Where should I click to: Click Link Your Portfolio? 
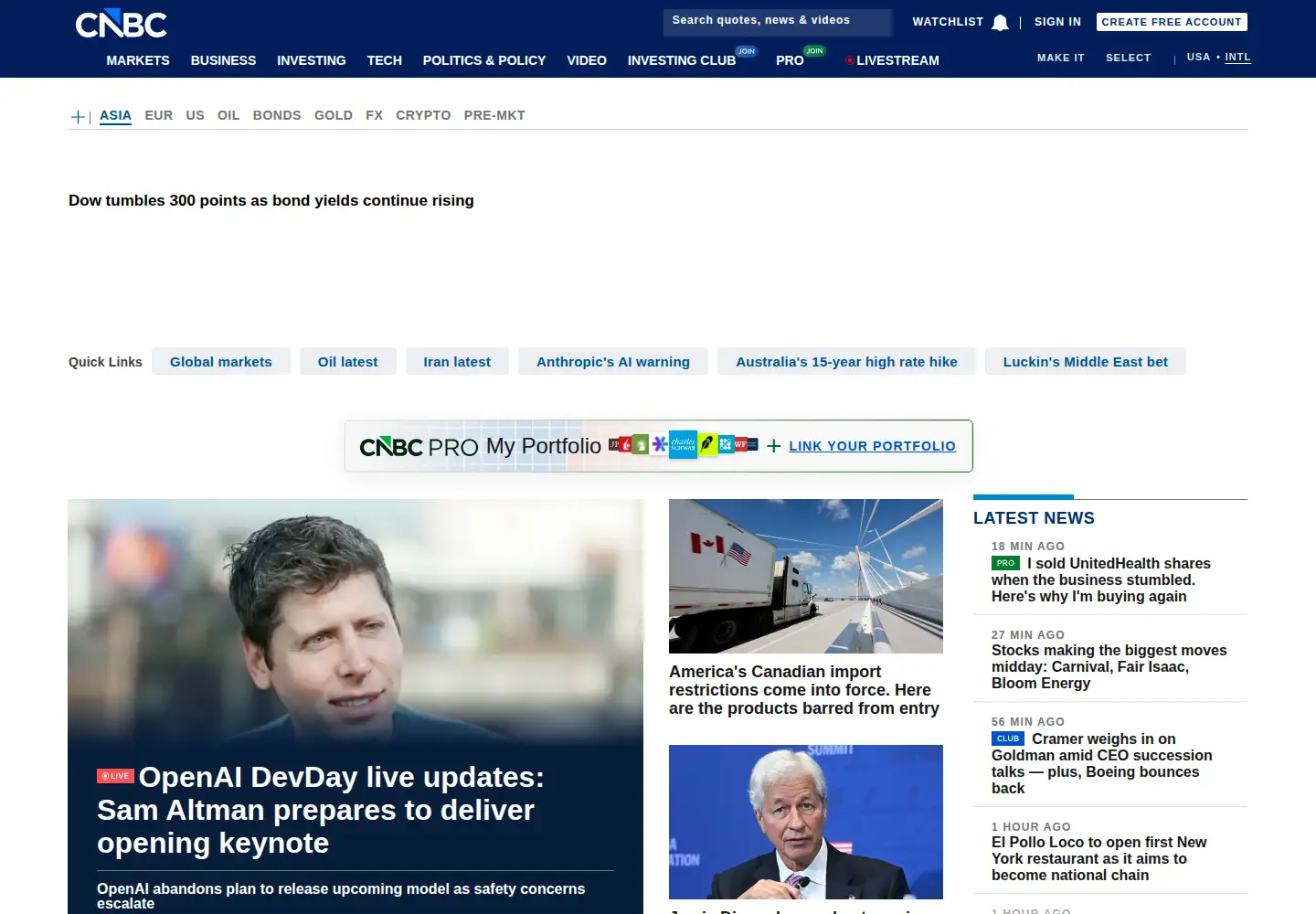(x=872, y=446)
